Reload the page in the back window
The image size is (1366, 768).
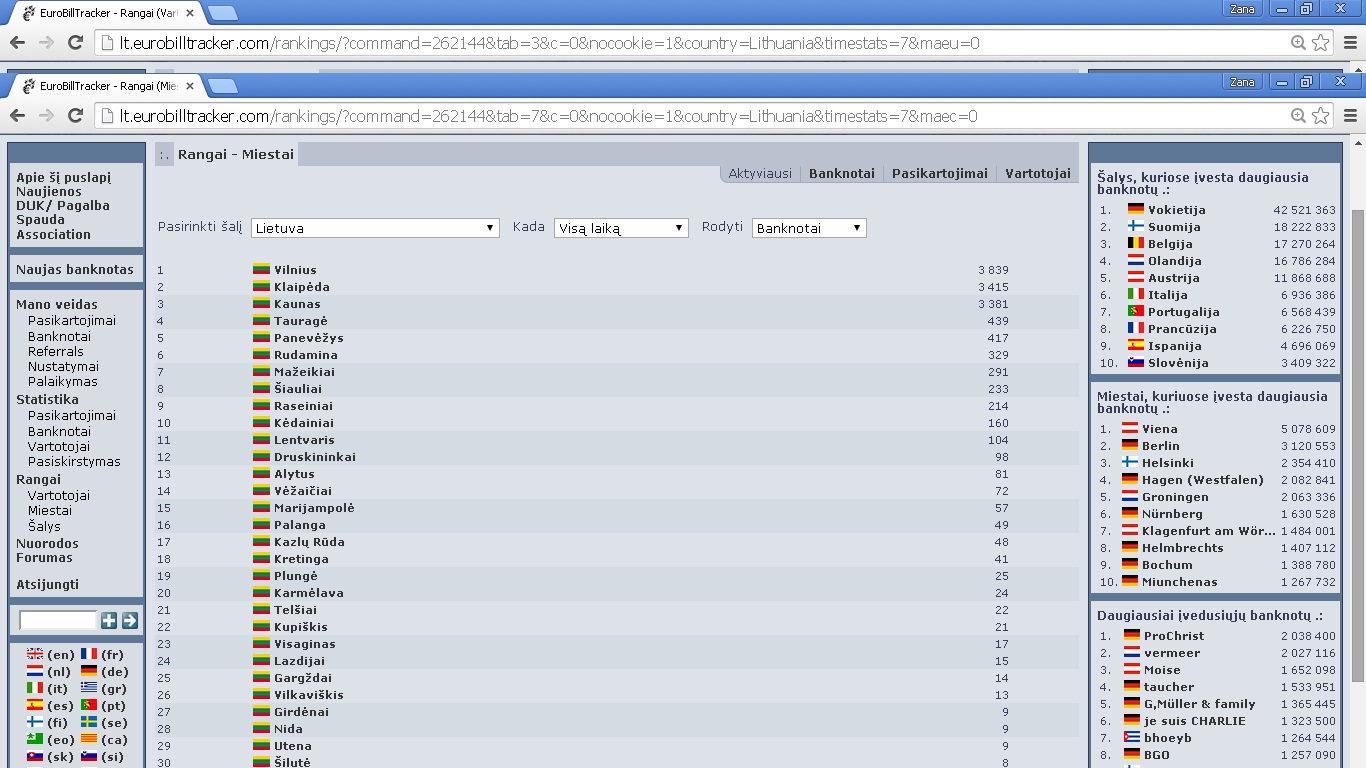tap(75, 43)
